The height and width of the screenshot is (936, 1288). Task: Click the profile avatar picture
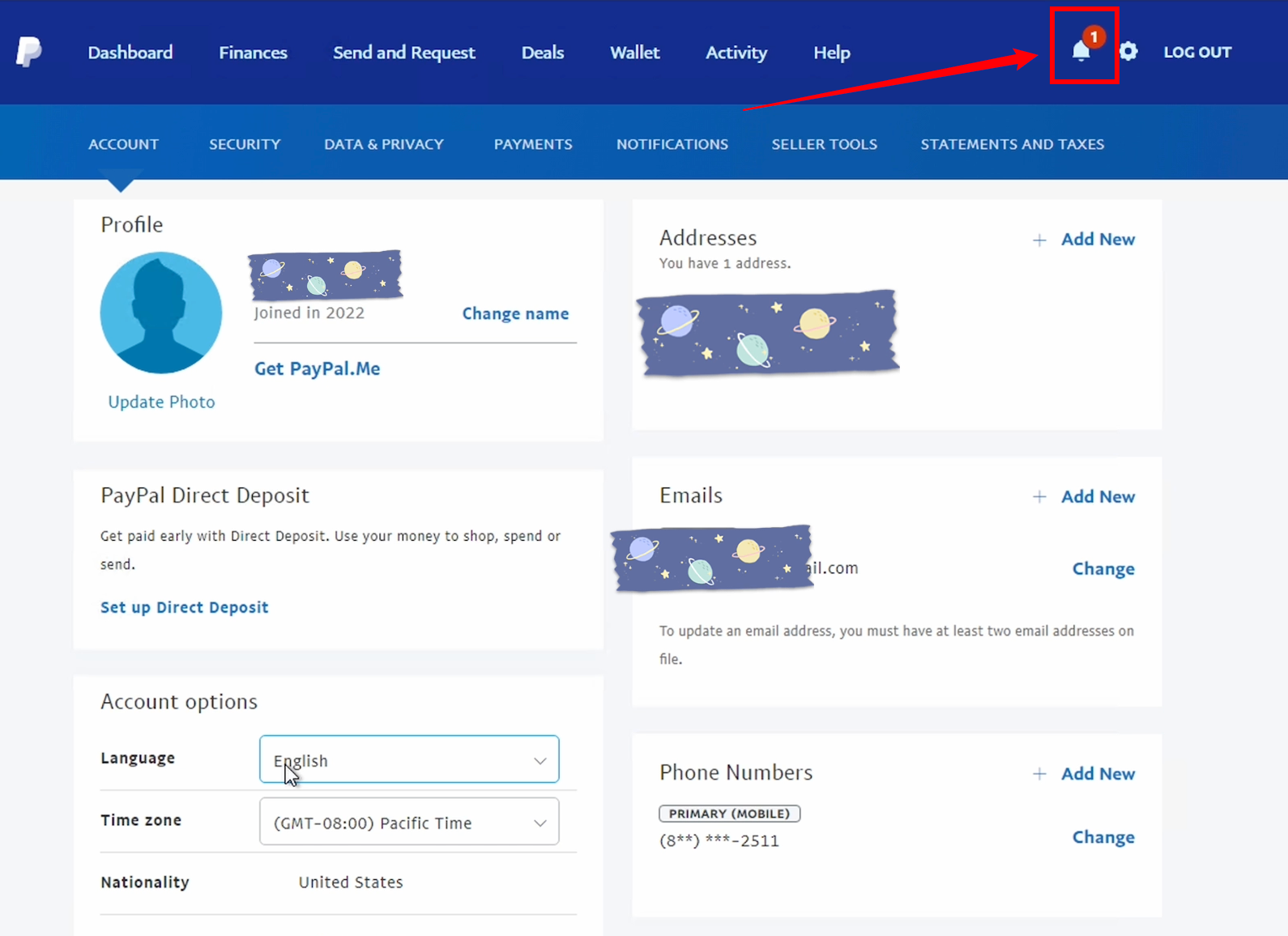click(x=161, y=313)
